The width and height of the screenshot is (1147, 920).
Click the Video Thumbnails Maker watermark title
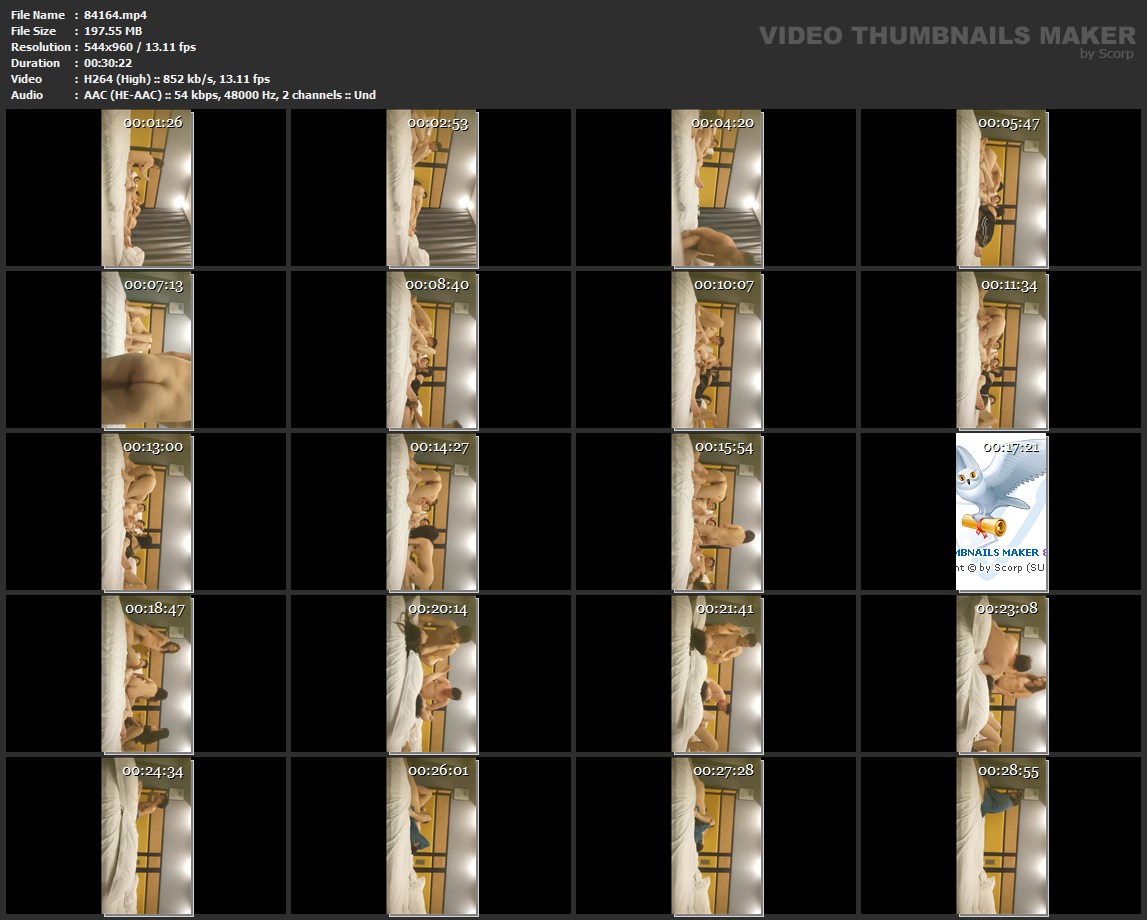coord(946,35)
